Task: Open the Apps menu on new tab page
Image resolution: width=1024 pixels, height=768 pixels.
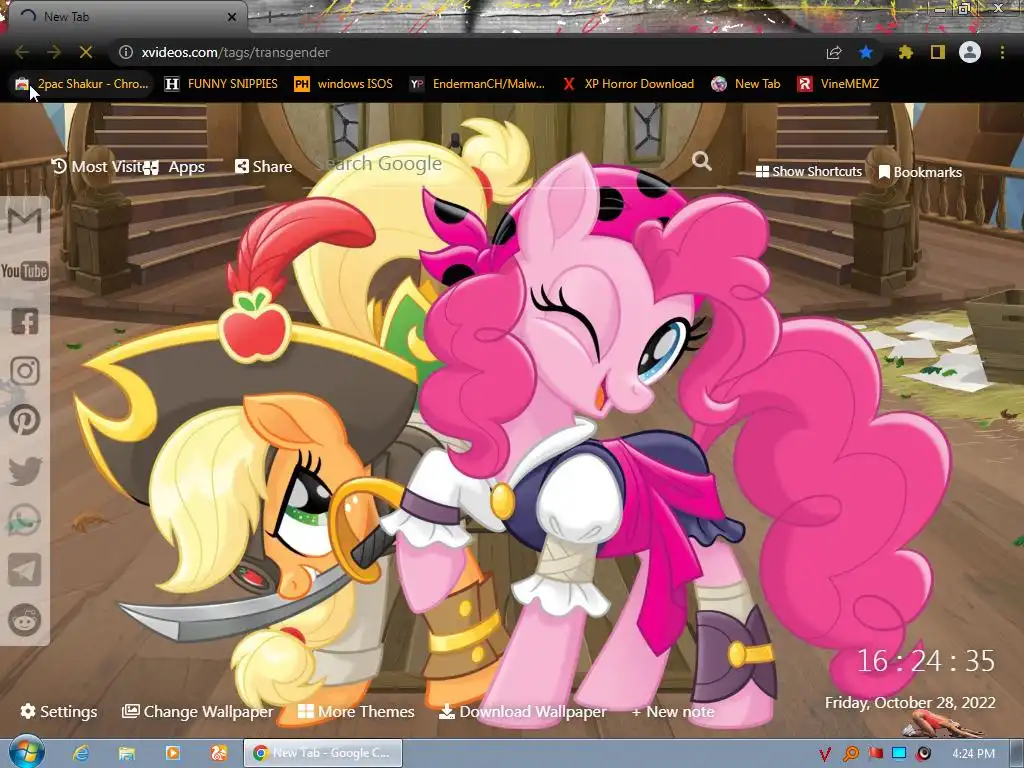Action: pyautogui.click(x=175, y=167)
